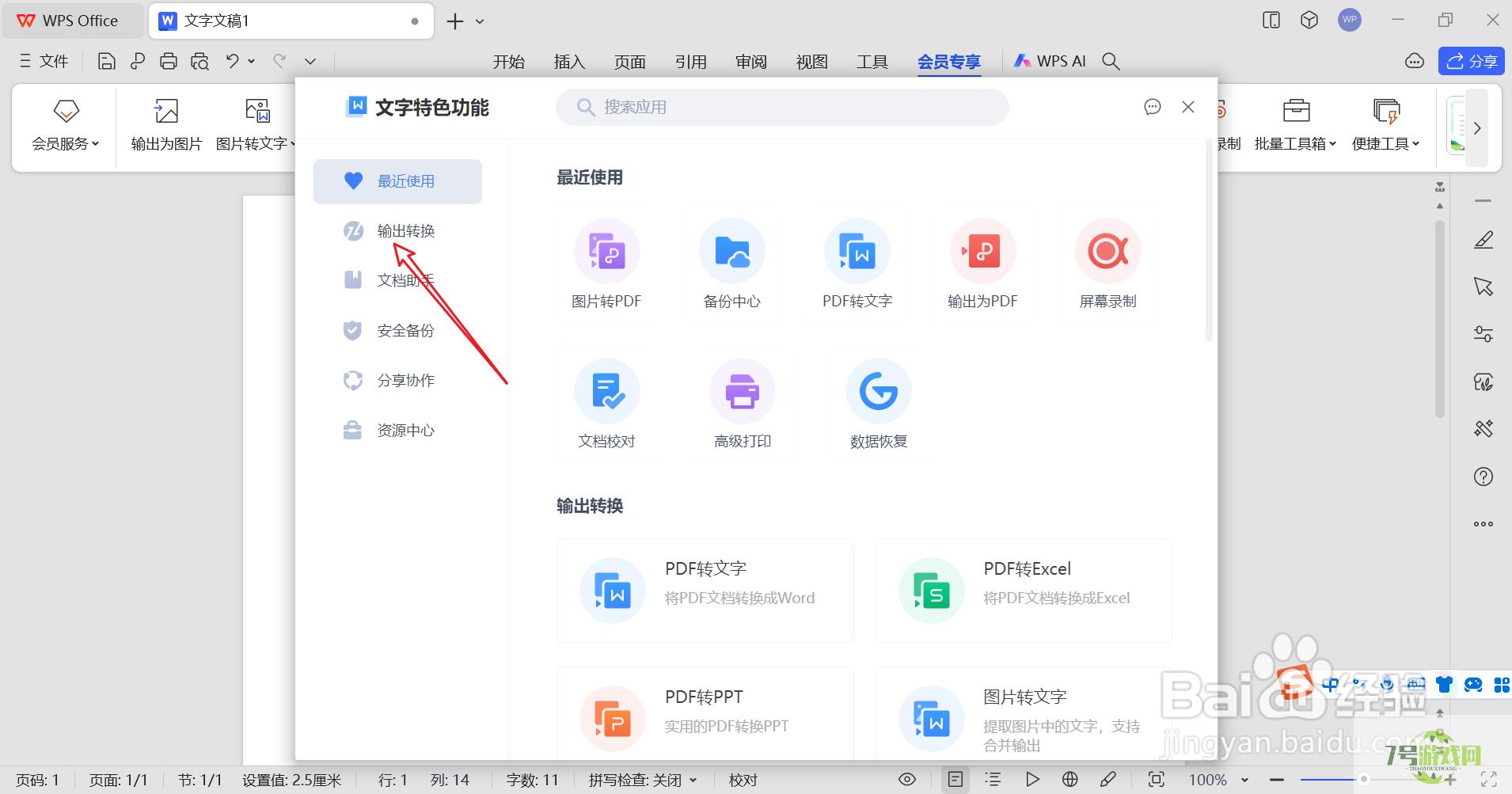The height and width of the screenshot is (794, 1512).
Task: Switch to the 引用 ribbon tab
Action: click(x=691, y=62)
